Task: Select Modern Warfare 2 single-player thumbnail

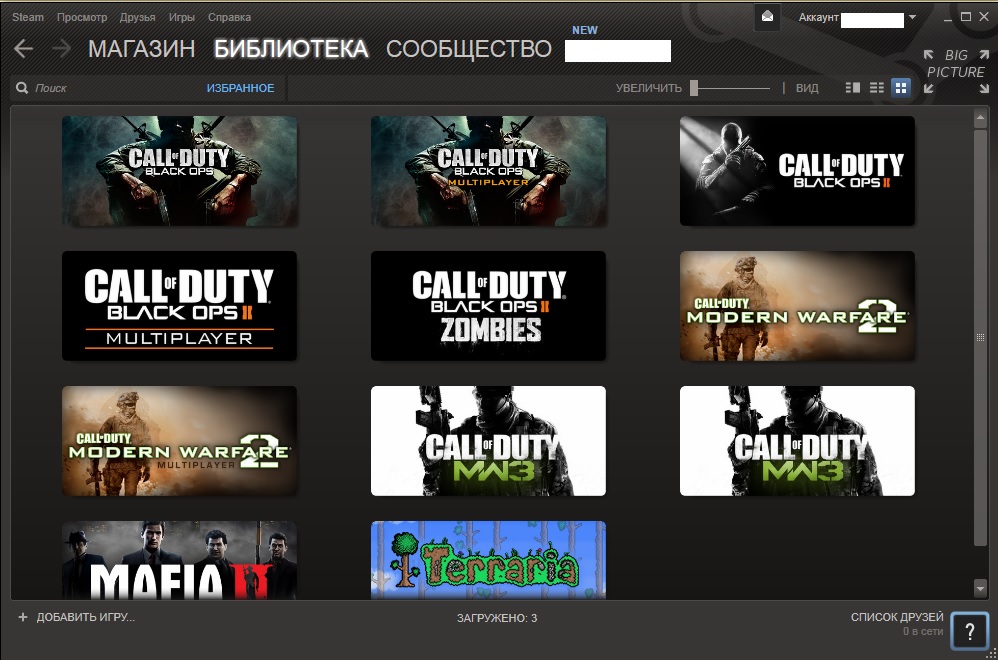Action: [798, 305]
